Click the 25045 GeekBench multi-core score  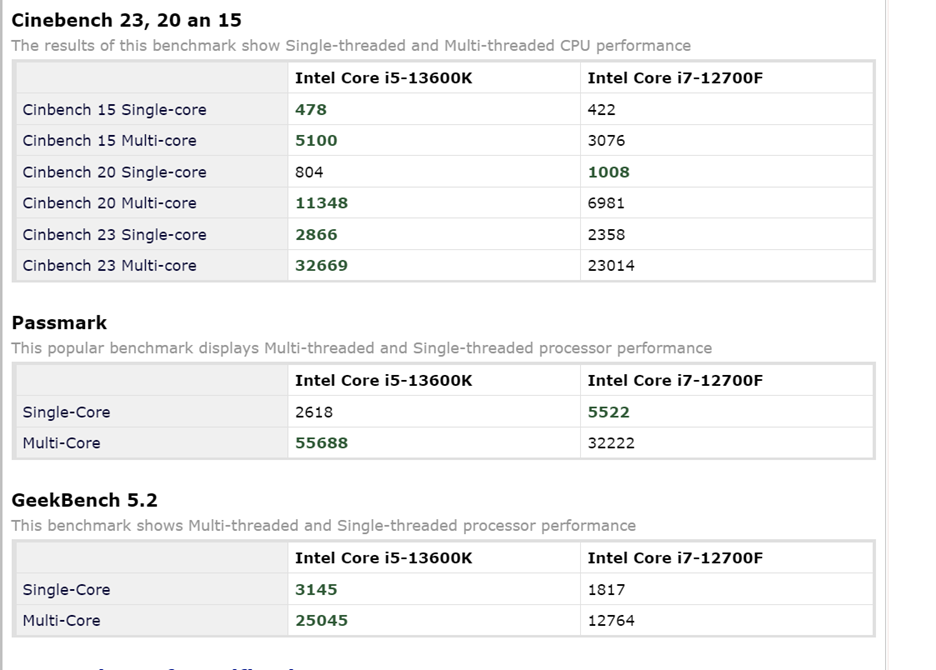pyautogui.click(x=321, y=620)
